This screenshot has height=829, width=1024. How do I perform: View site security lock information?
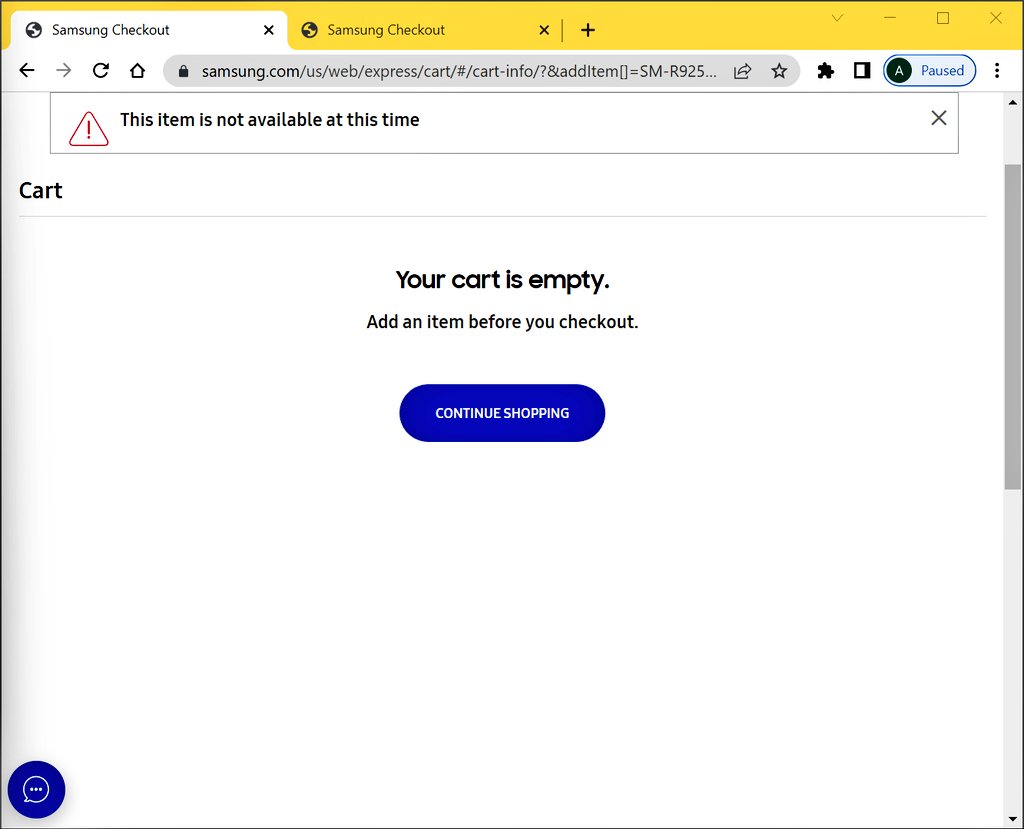[184, 71]
